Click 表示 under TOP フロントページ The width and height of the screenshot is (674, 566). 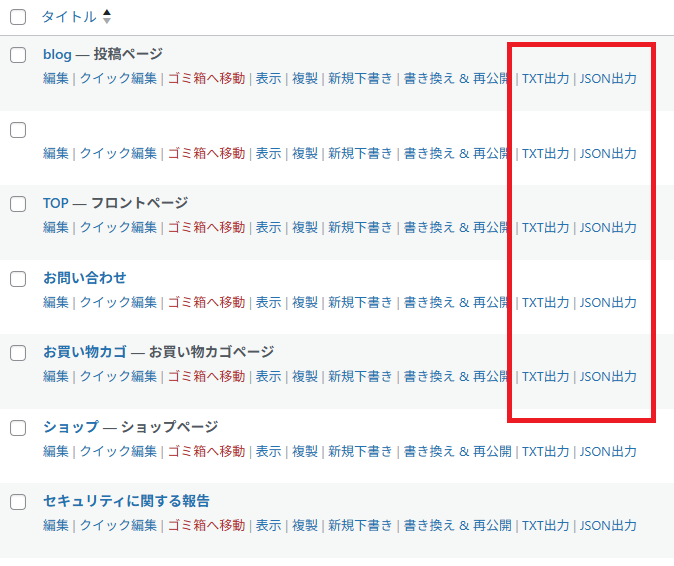269,227
